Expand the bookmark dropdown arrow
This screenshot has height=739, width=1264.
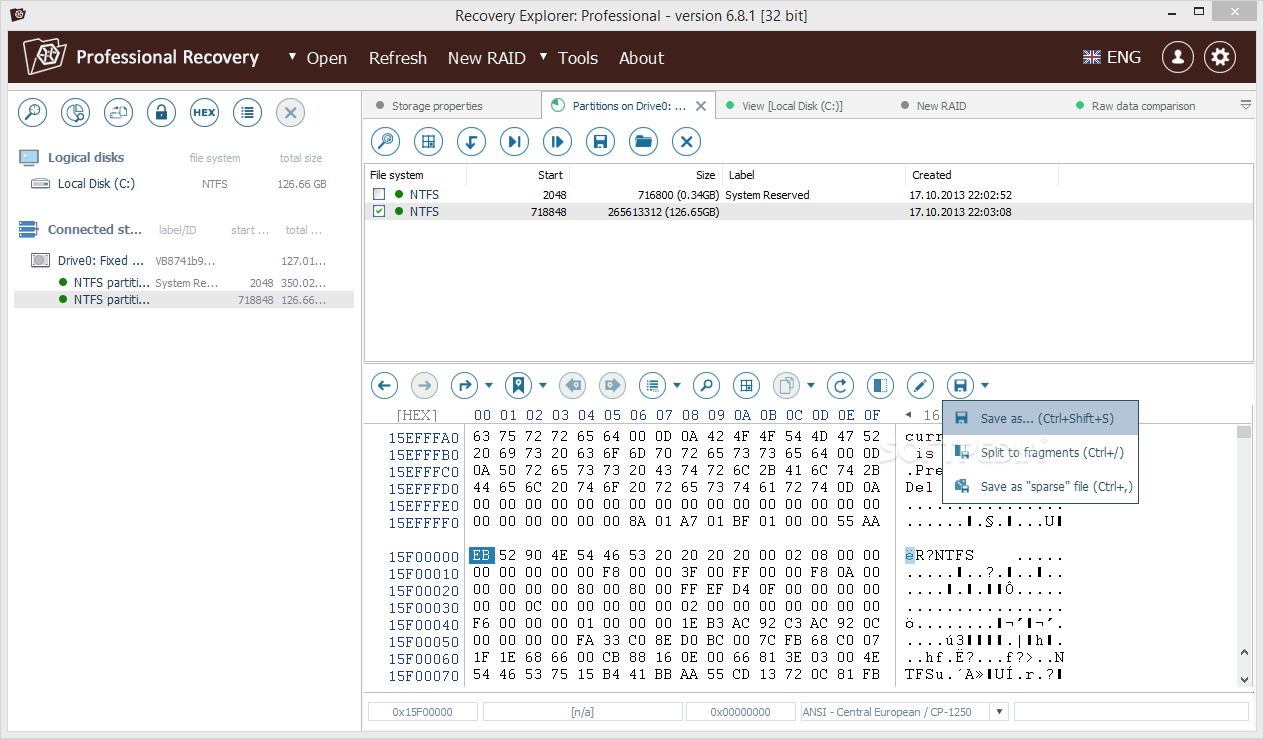543,385
